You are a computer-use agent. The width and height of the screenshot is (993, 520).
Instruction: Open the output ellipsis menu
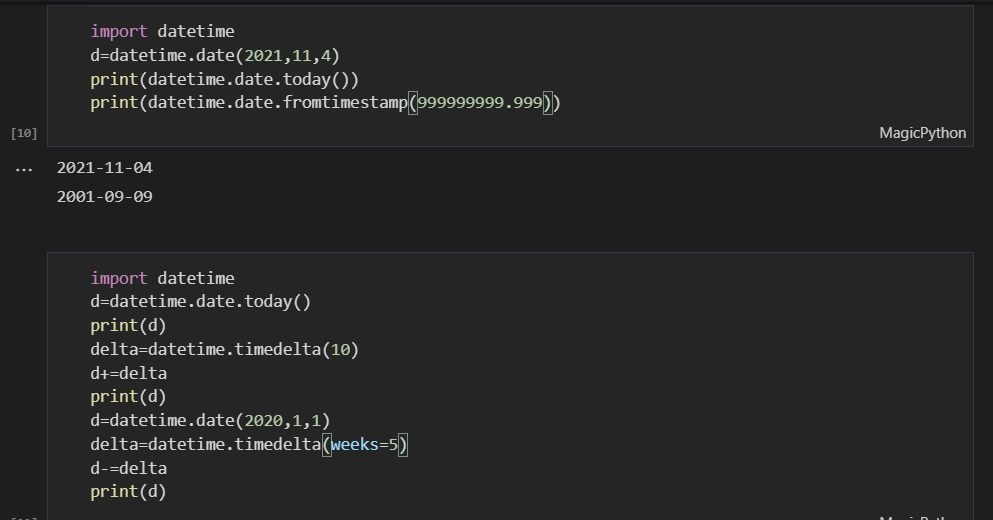tap(23, 169)
